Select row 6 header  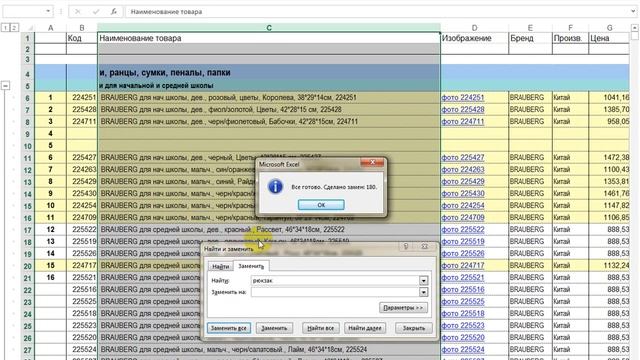(28, 98)
